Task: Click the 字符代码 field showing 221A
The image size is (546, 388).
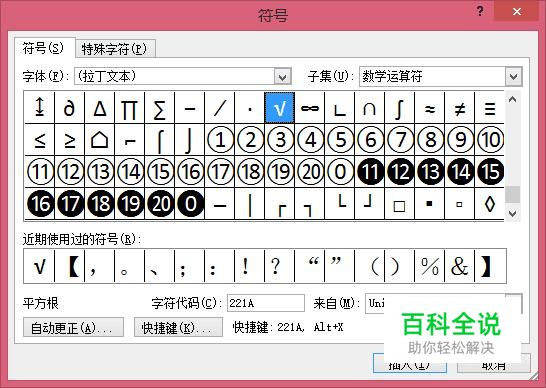Action: tap(266, 303)
